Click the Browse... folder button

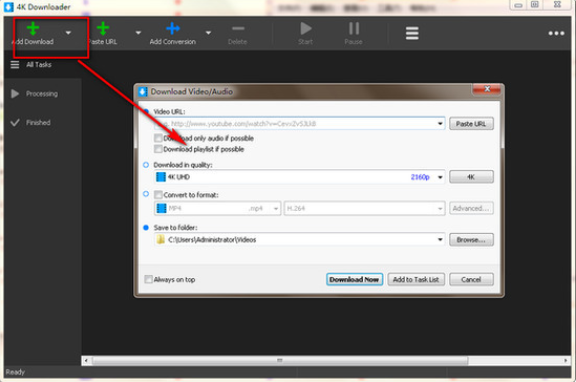471,239
